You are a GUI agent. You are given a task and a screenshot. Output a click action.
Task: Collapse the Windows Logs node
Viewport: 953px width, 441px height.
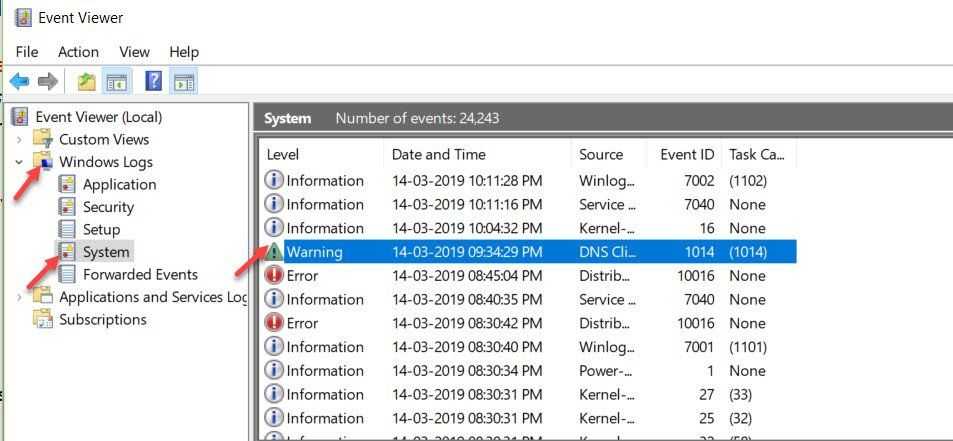coord(19,162)
